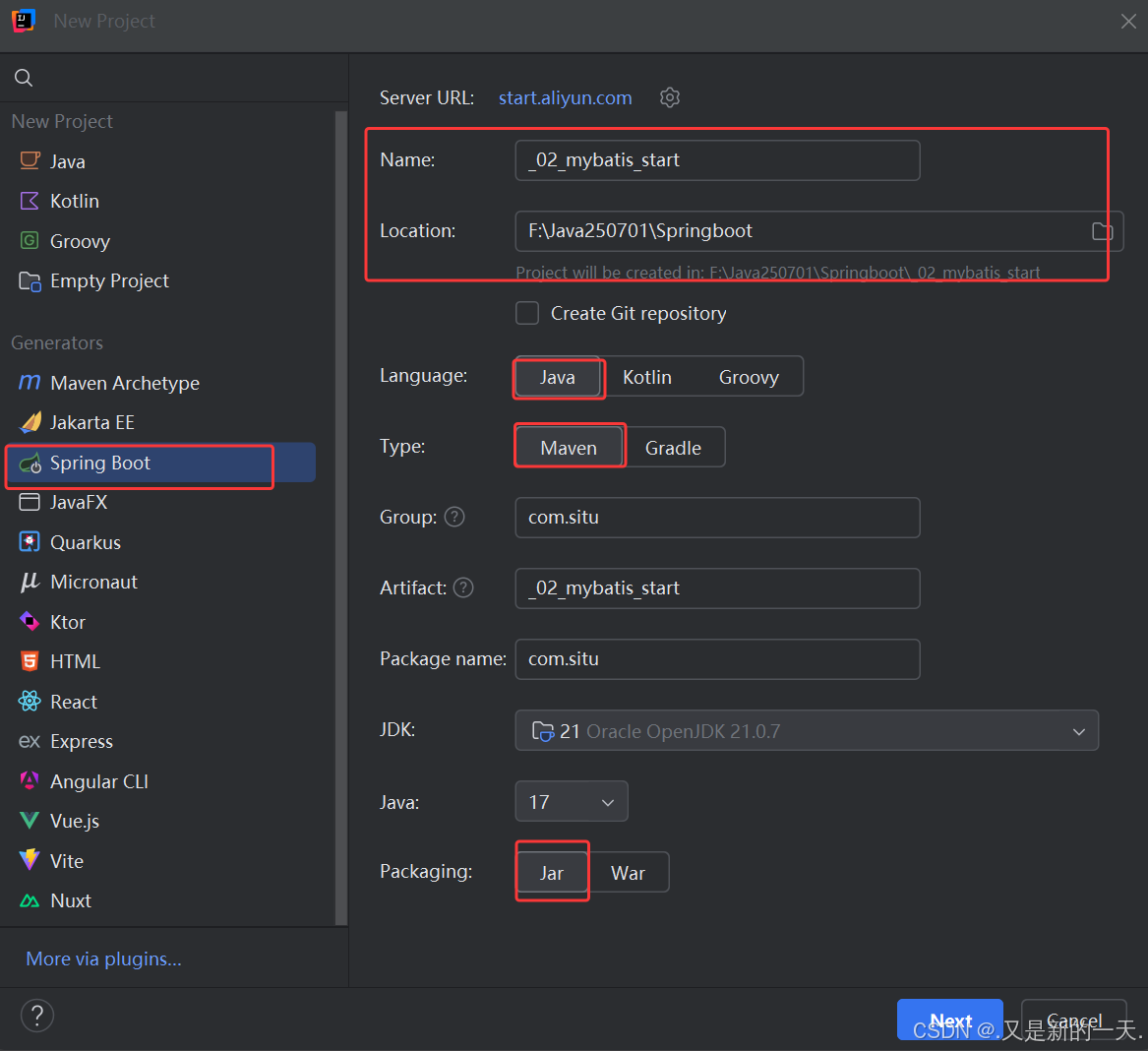Click the Group input field

[717, 517]
